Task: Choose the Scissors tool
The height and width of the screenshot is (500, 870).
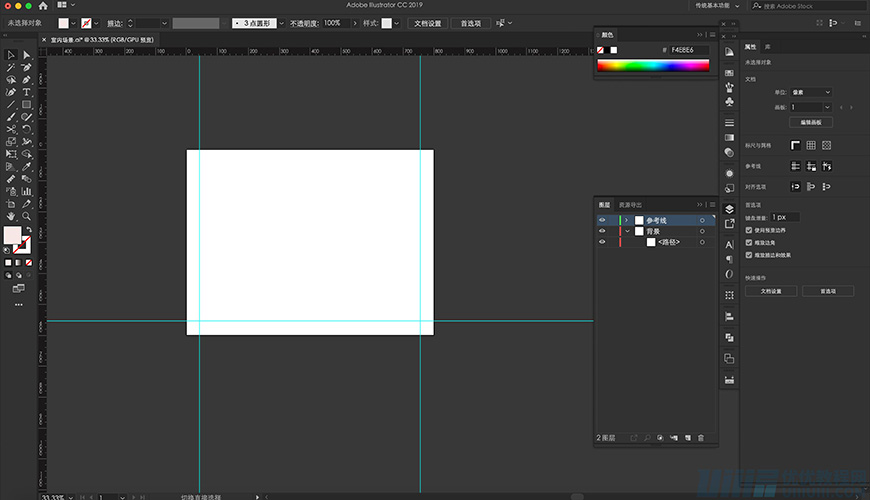Action: (11, 129)
